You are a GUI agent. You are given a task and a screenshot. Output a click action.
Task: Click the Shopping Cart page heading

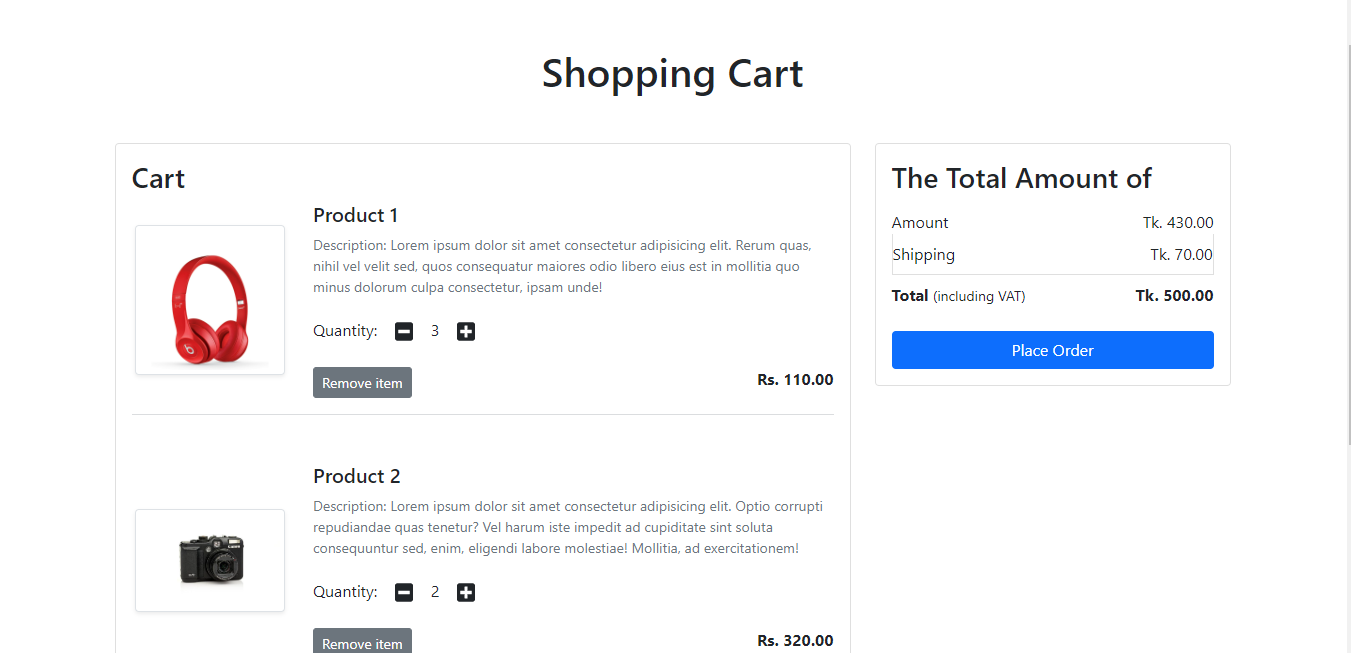click(672, 73)
